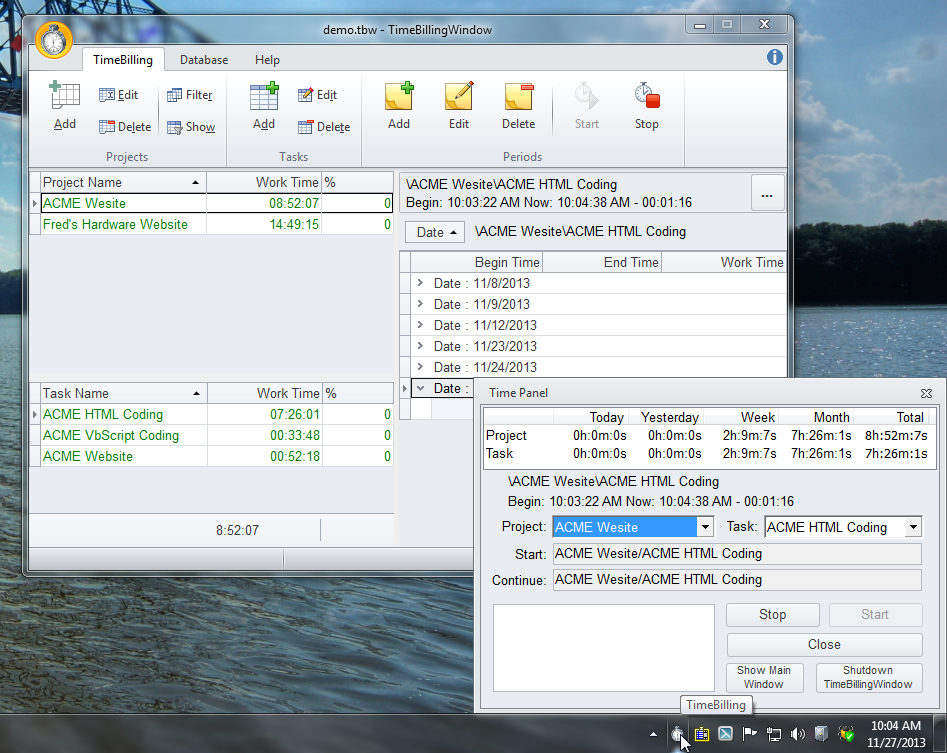Open the Filter projects tool
This screenshot has width=947, height=753.
click(189, 95)
